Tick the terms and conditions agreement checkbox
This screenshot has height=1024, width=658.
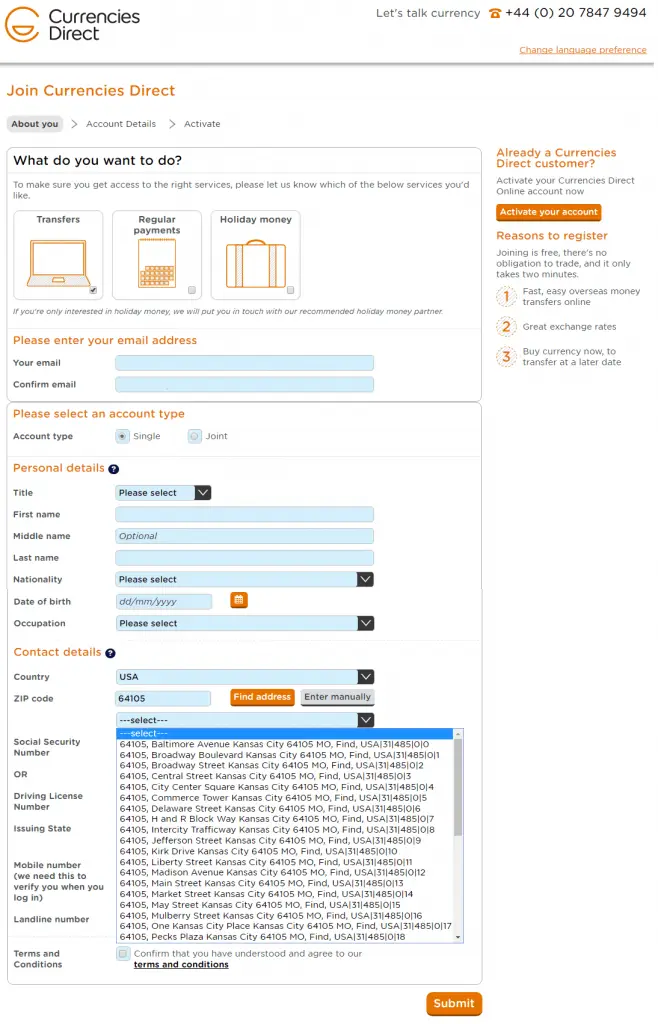(x=123, y=953)
